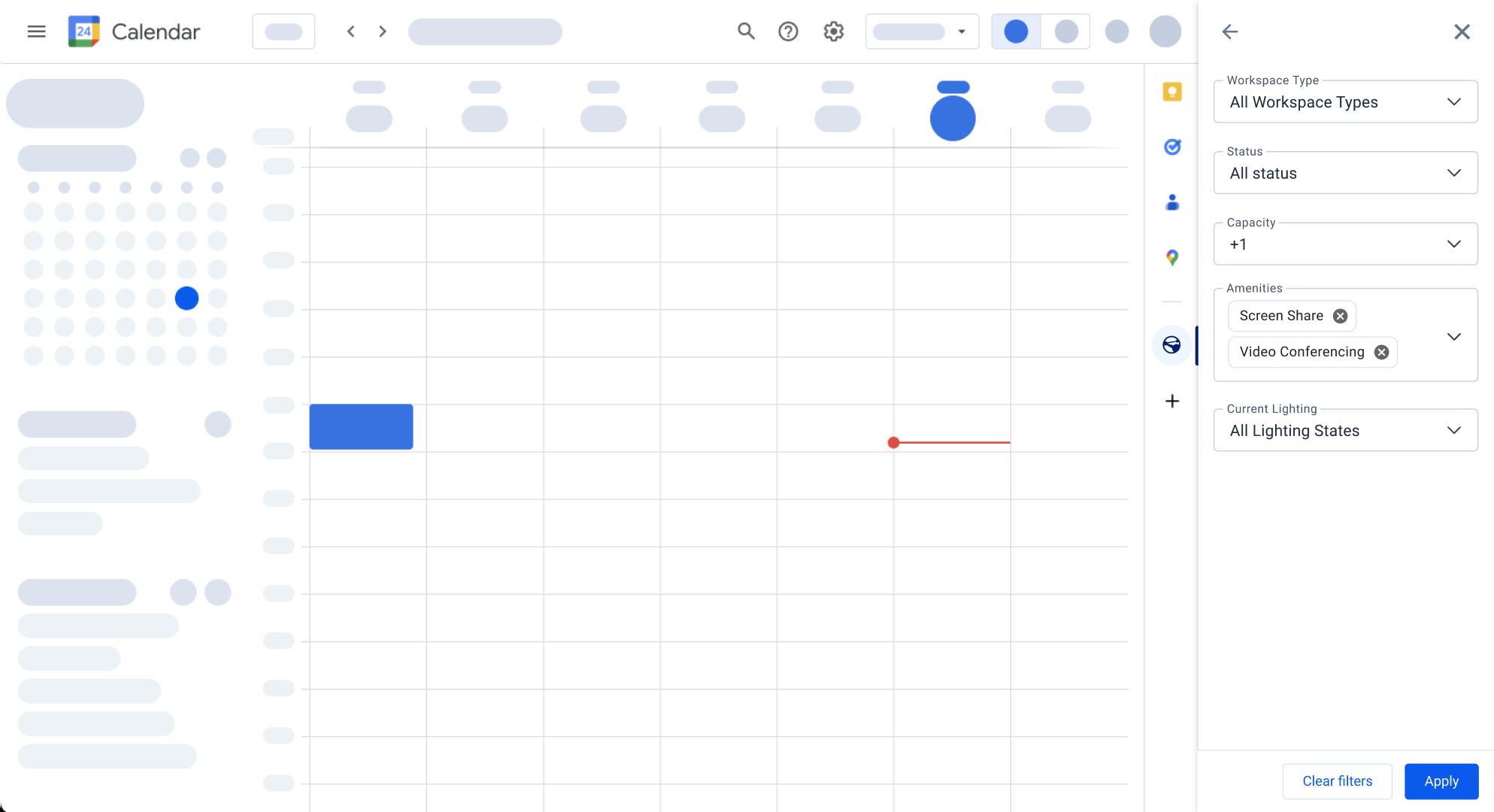Expand the Status dropdown
The image size is (1494, 812).
click(x=1454, y=173)
